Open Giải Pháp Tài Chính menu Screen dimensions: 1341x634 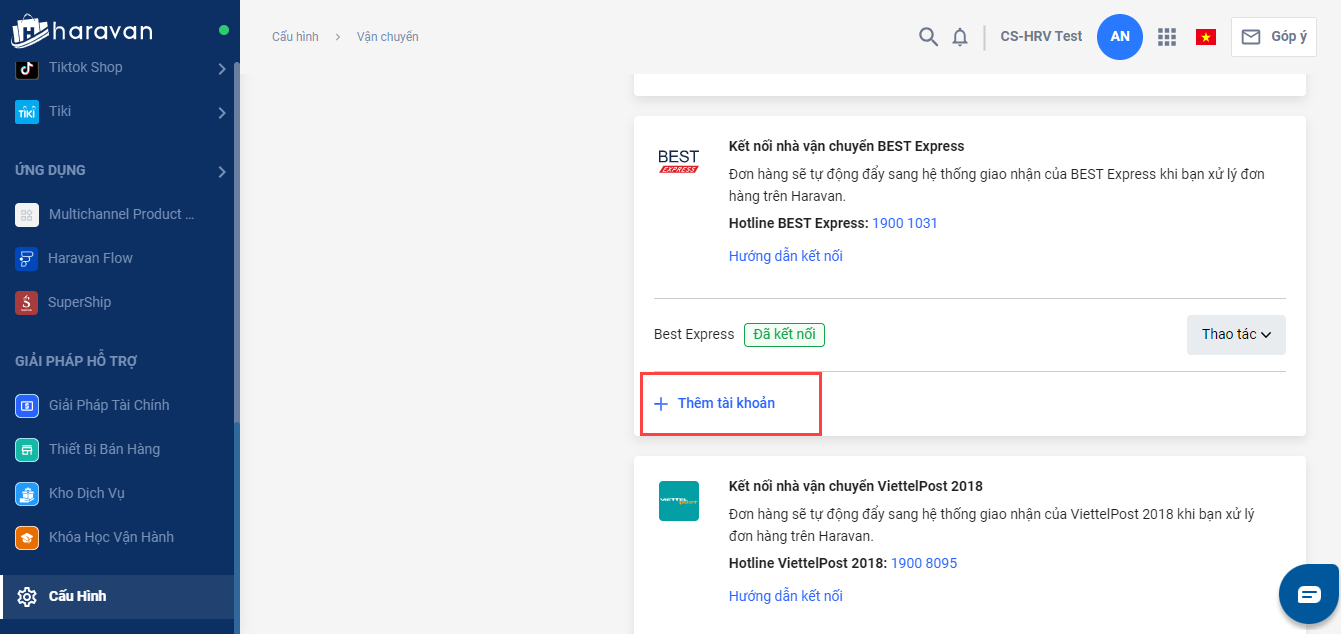[x=108, y=405]
